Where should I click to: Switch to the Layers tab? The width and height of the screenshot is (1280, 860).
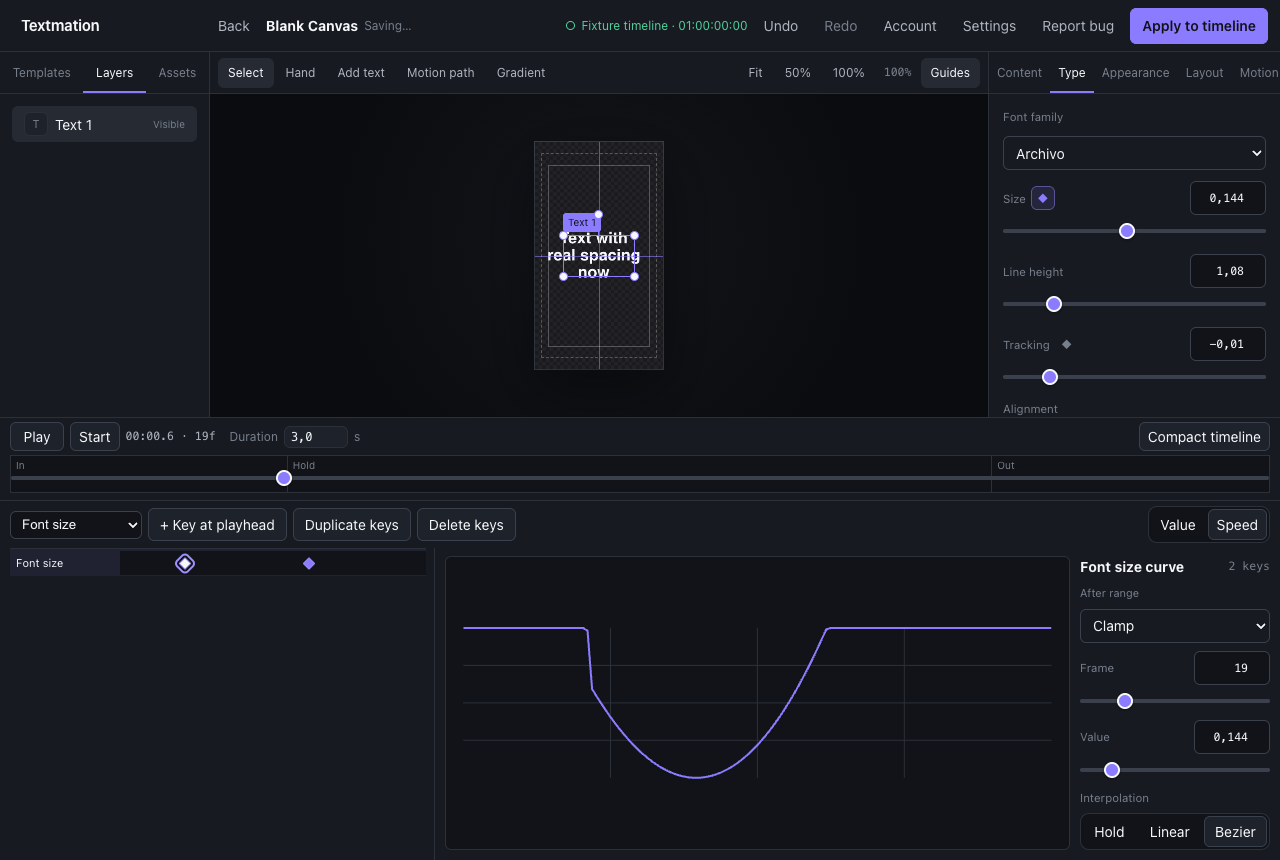(x=114, y=73)
